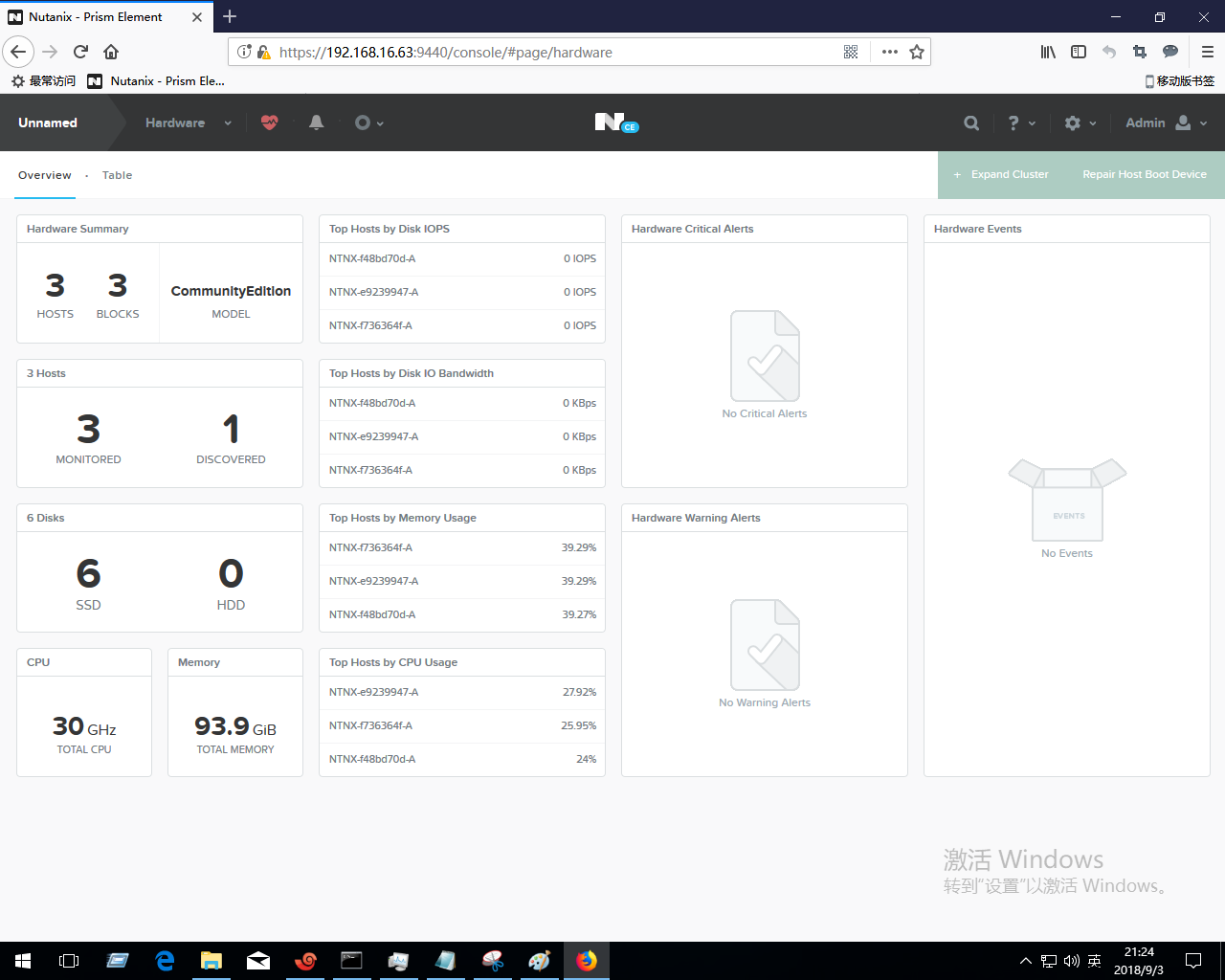The image size is (1225, 980).
Task: Expand the Hardware view dropdown
Action: [189, 122]
